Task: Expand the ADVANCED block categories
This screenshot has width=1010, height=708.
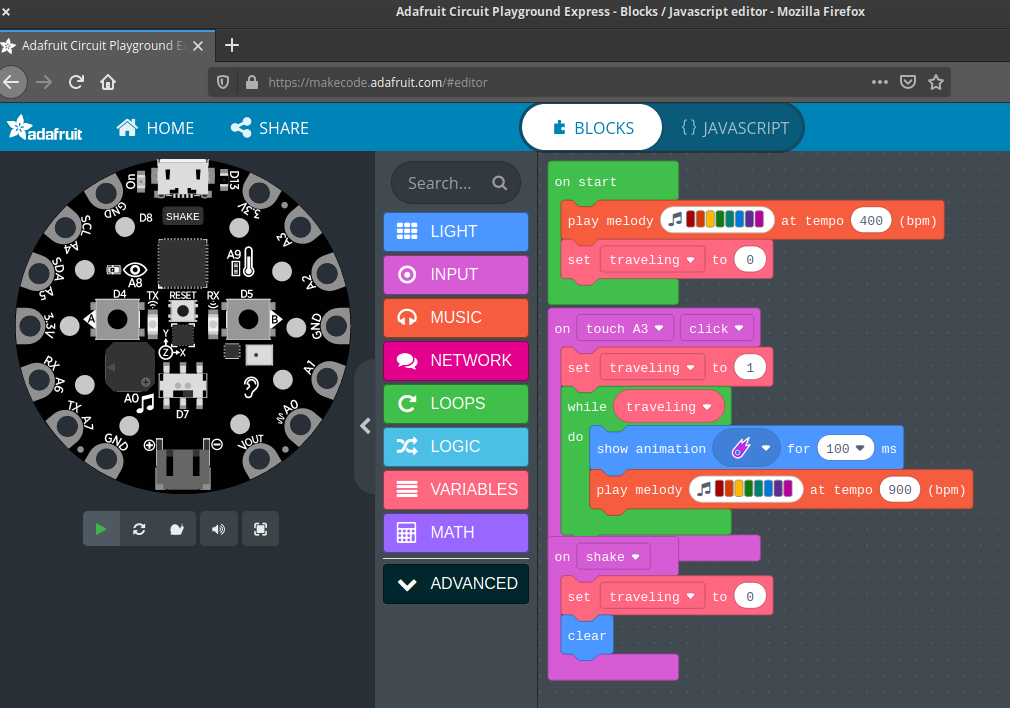Action: [456, 584]
